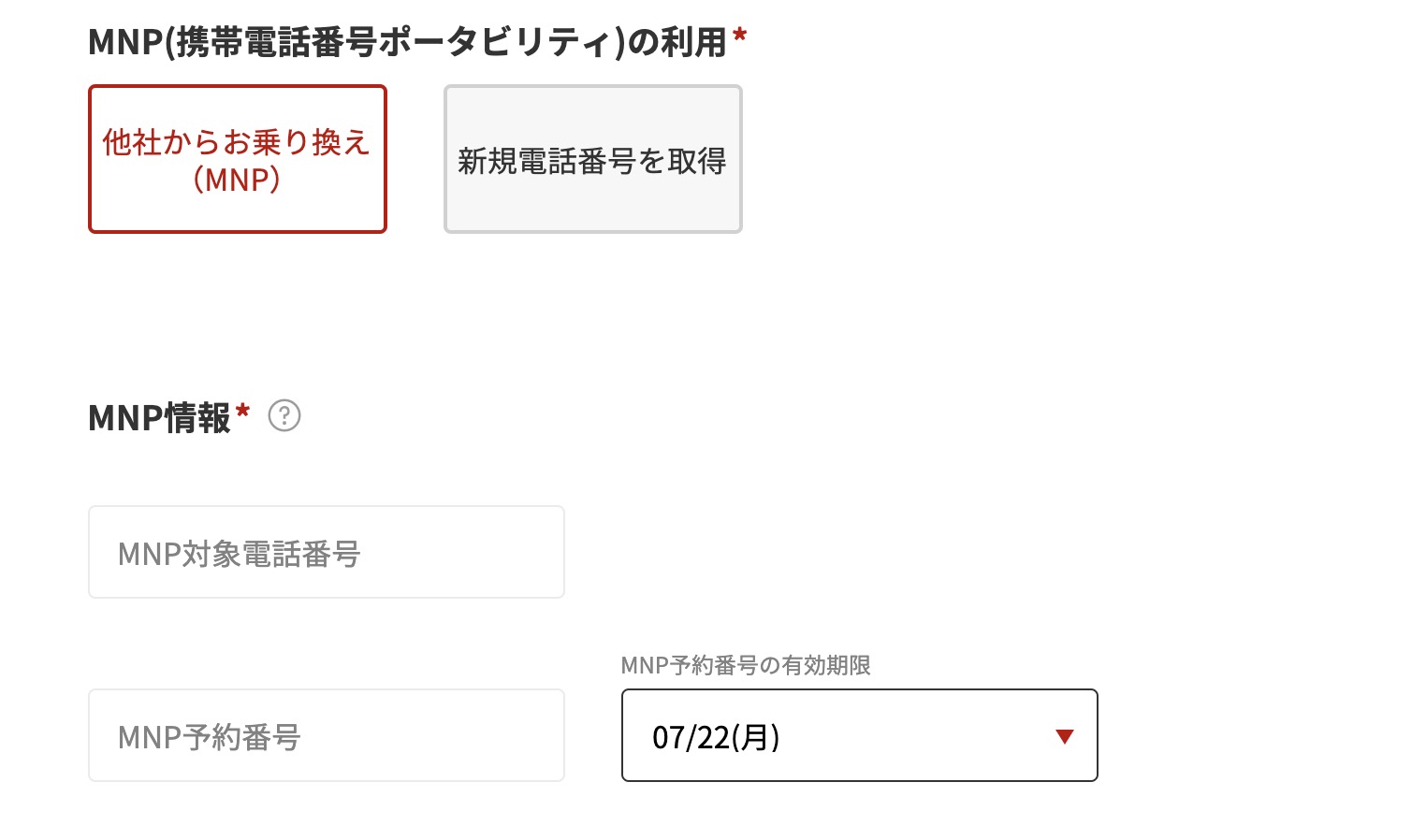Click placeholder text MNP対象電話番号
The image size is (1426, 840).
pyautogui.click(x=240, y=554)
